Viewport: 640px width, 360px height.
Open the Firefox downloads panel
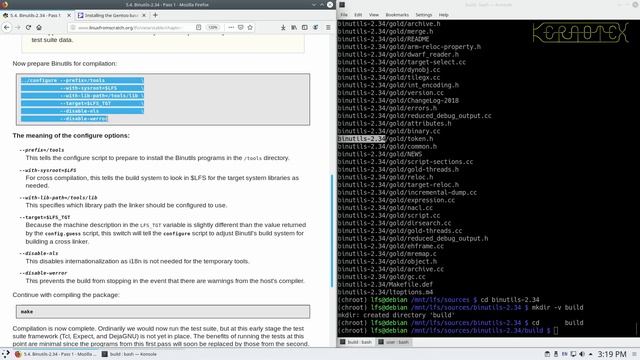point(283,27)
